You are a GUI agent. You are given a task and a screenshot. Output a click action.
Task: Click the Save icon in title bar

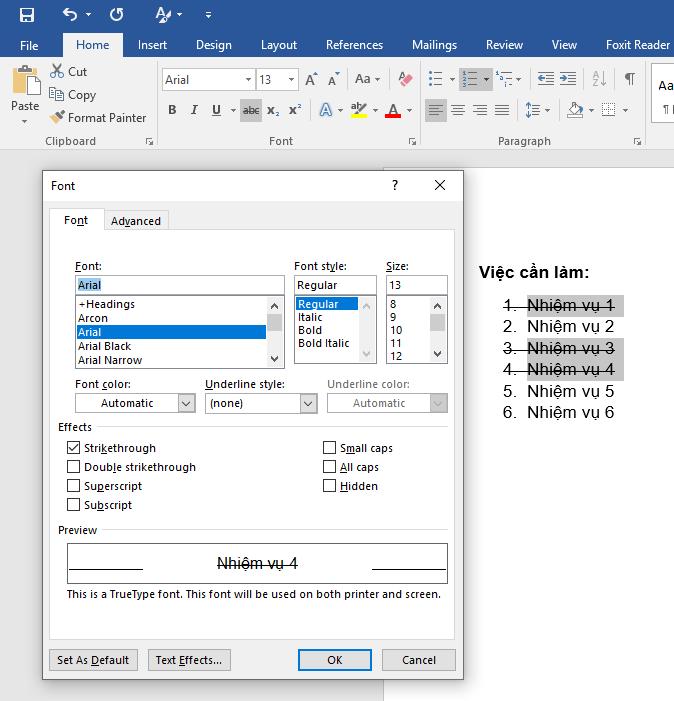(26, 15)
